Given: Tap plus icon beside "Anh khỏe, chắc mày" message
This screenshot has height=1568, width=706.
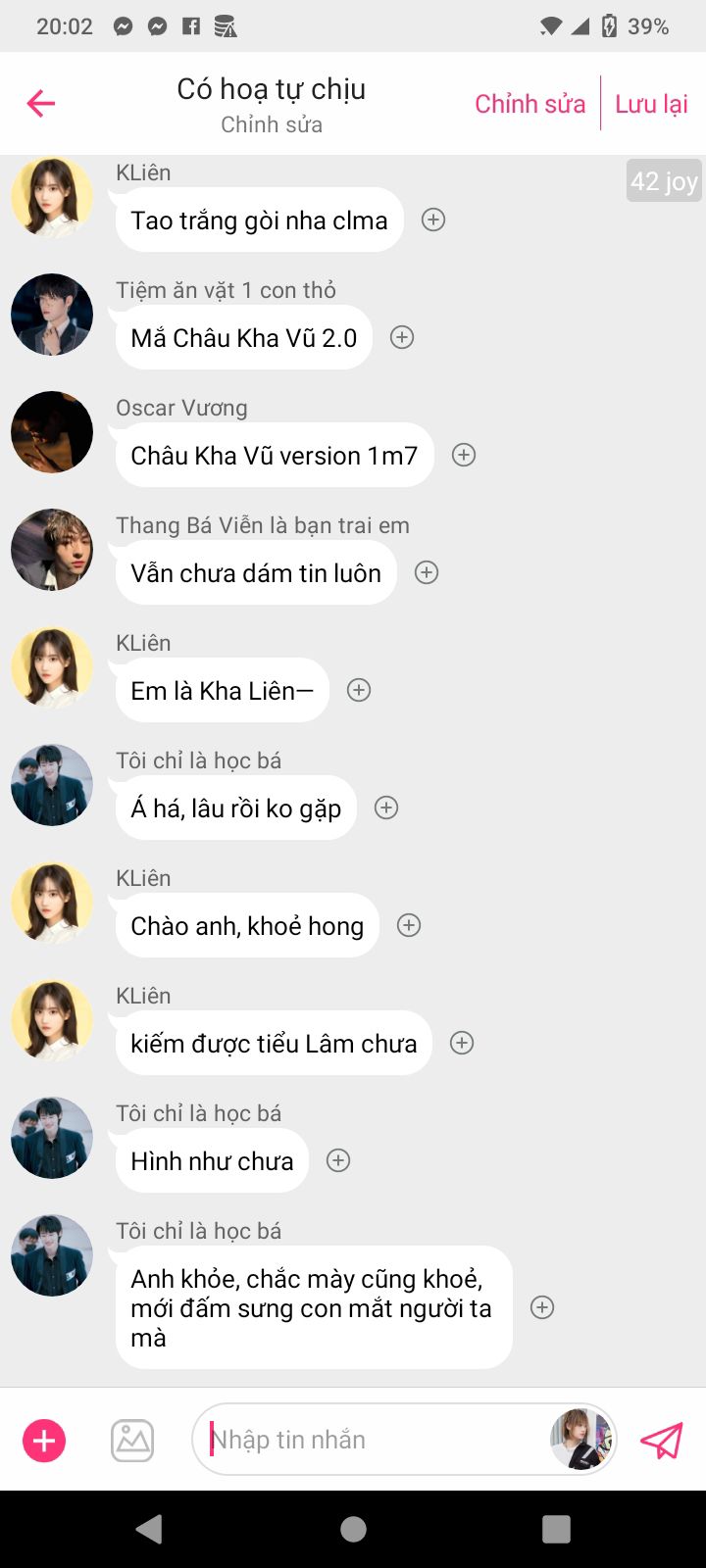Looking at the screenshot, I should 542,1307.
